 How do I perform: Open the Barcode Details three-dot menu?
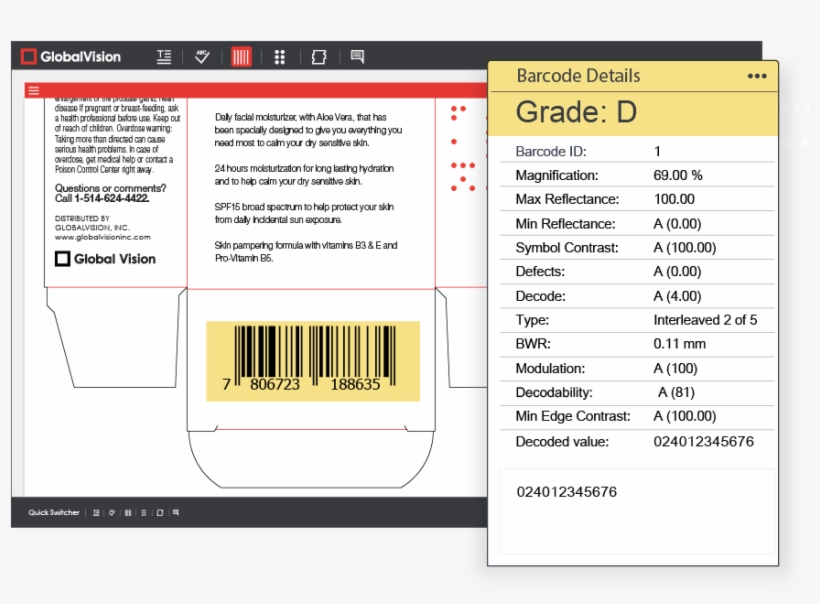click(x=757, y=76)
